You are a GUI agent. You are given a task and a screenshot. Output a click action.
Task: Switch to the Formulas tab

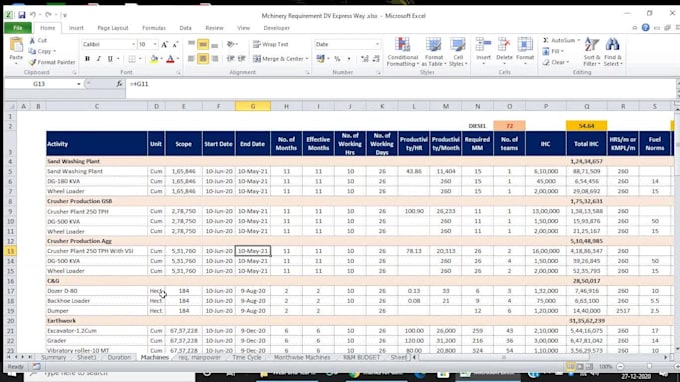(x=154, y=28)
